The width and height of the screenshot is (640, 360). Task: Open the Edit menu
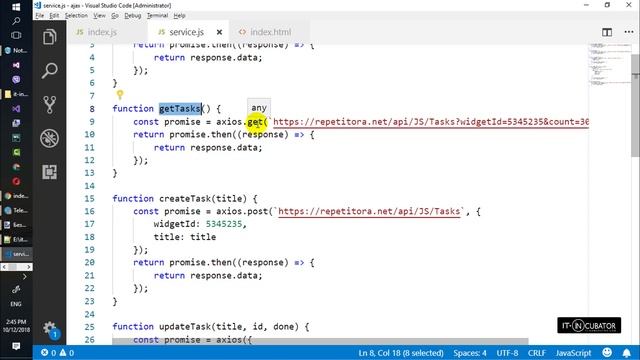click(54, 16)
